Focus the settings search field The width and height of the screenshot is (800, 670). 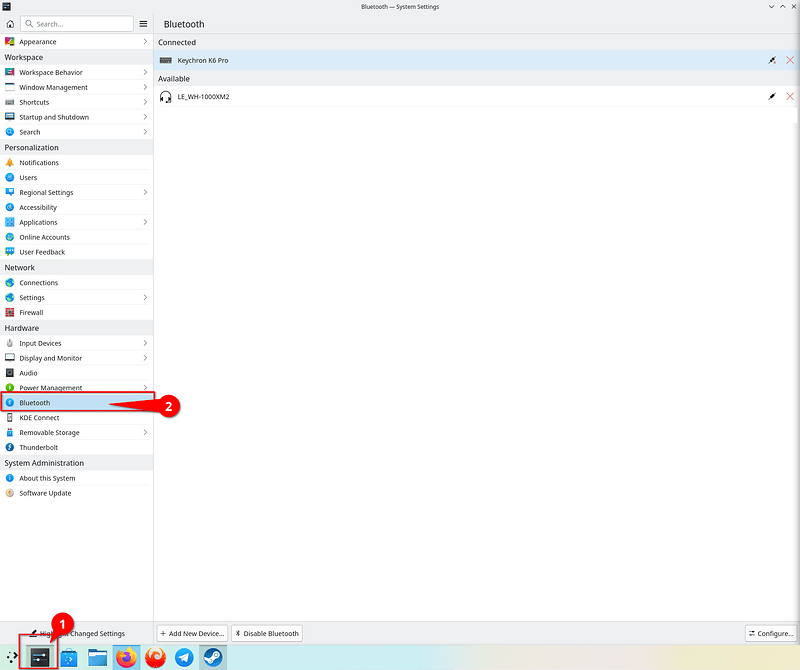[x=82, y=23]
